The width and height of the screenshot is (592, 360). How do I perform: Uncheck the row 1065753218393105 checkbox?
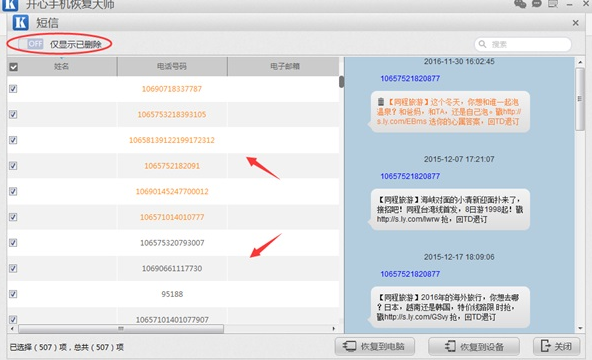(13, 114)
